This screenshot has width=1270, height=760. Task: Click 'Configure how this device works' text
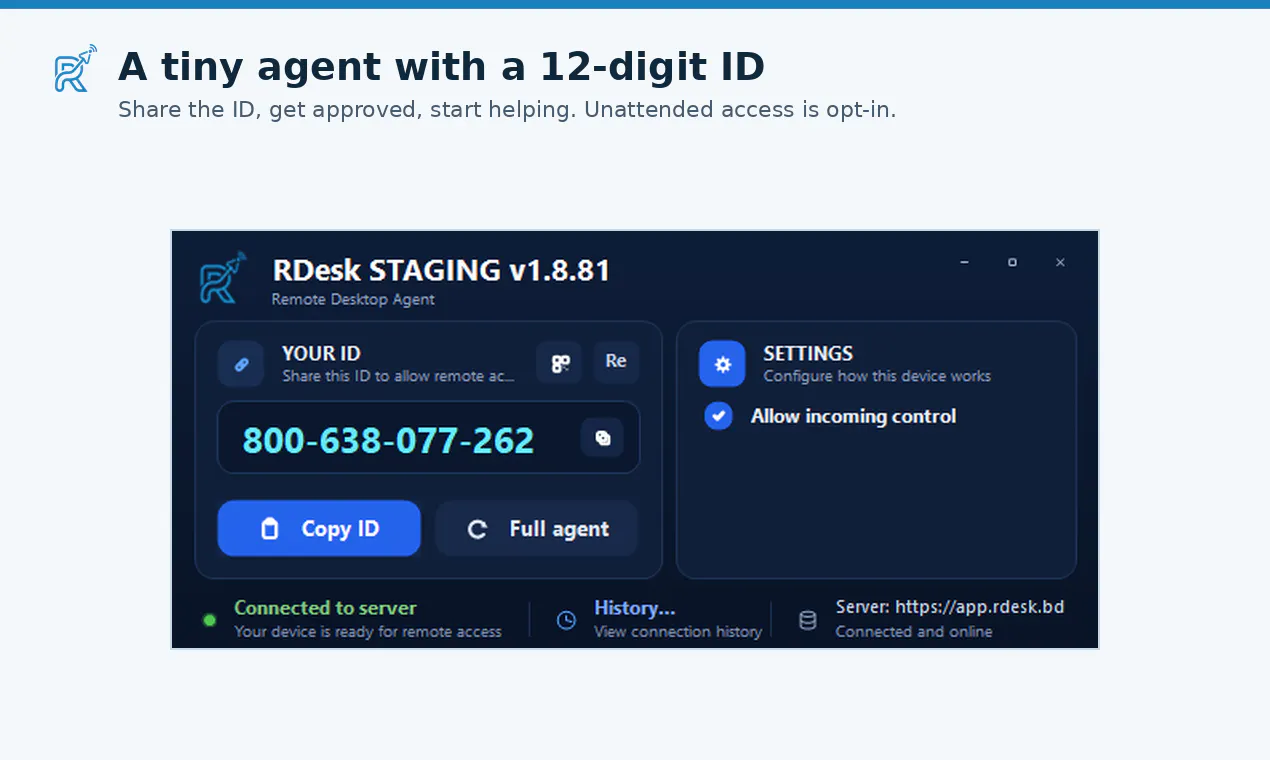point(877,376)
